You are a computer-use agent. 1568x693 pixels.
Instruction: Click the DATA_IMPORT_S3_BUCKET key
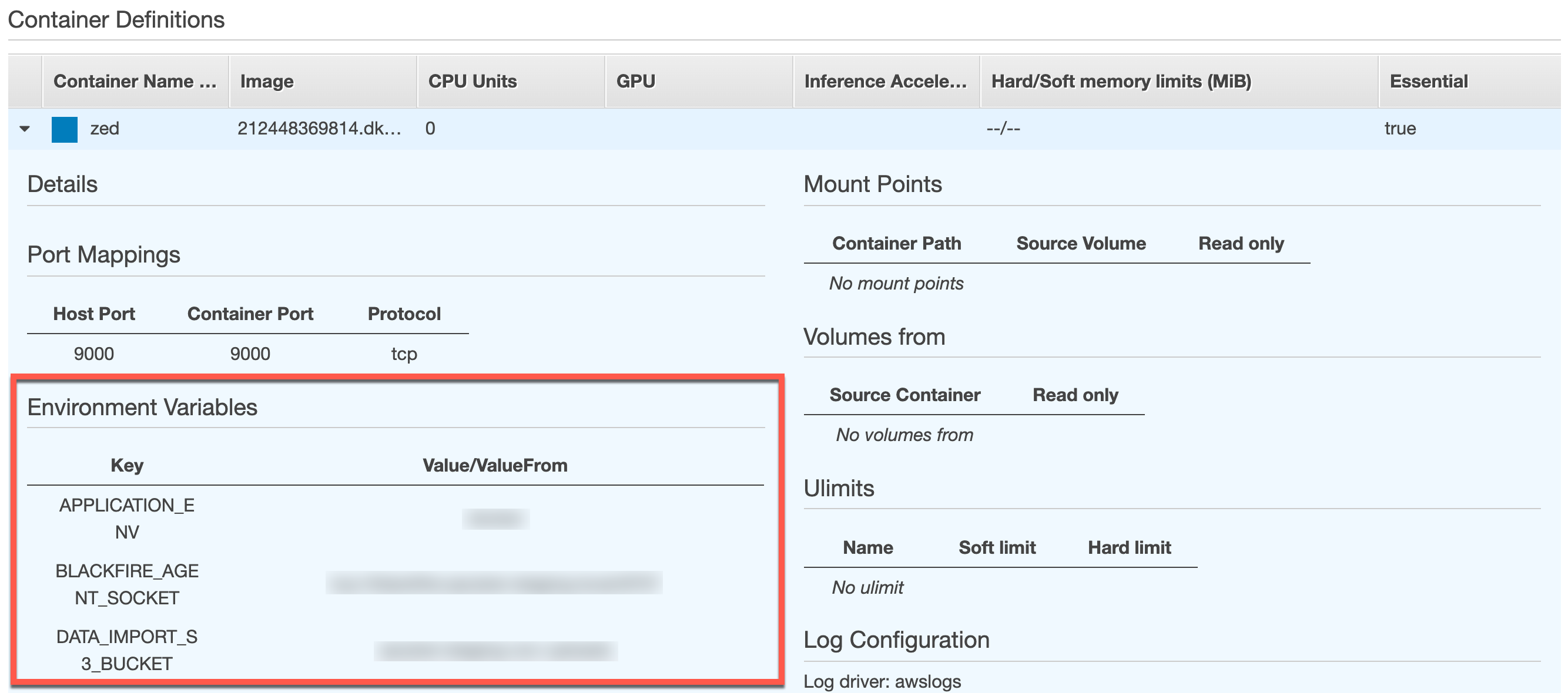click(126, 650)
